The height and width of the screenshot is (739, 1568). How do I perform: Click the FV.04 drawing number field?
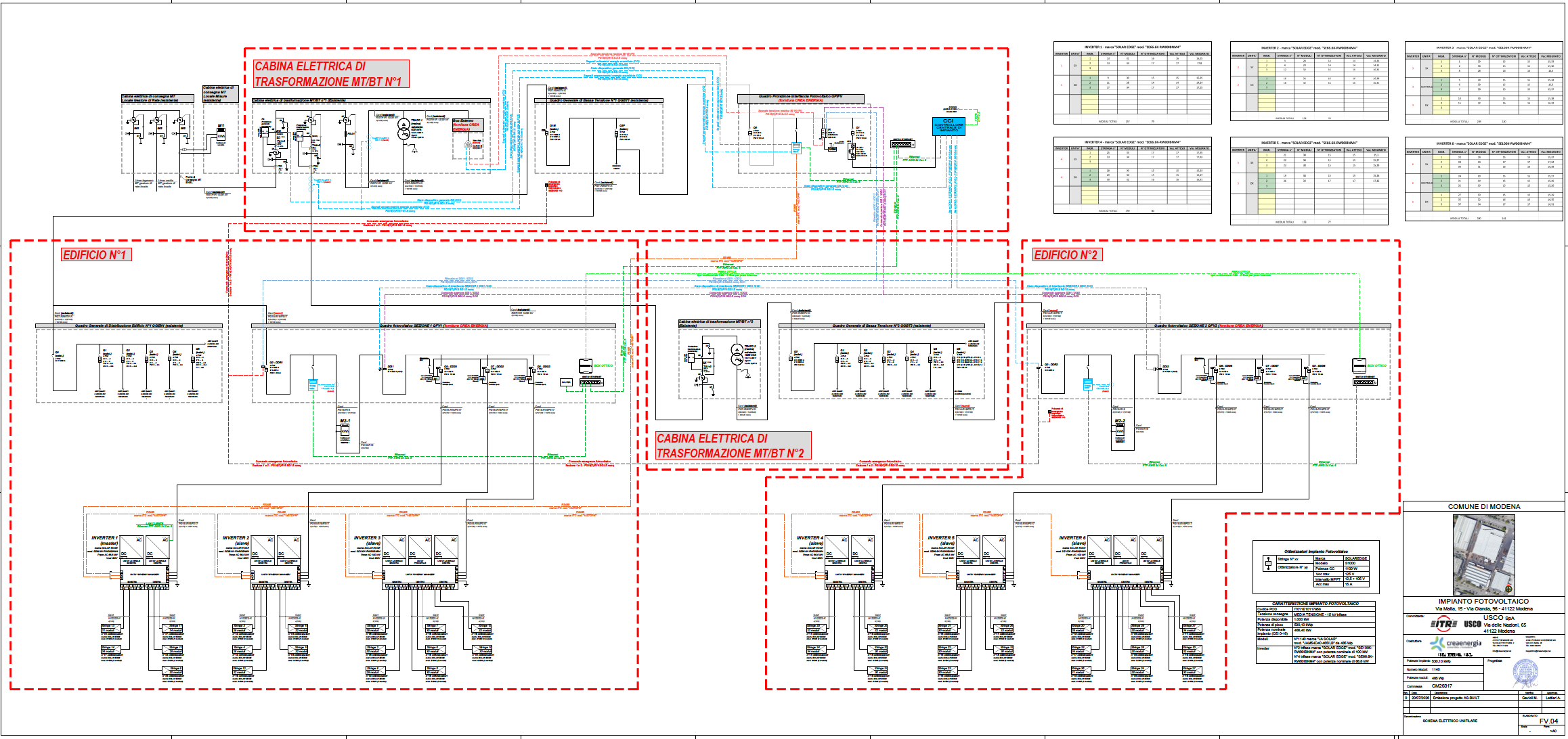click(1548, 721)
